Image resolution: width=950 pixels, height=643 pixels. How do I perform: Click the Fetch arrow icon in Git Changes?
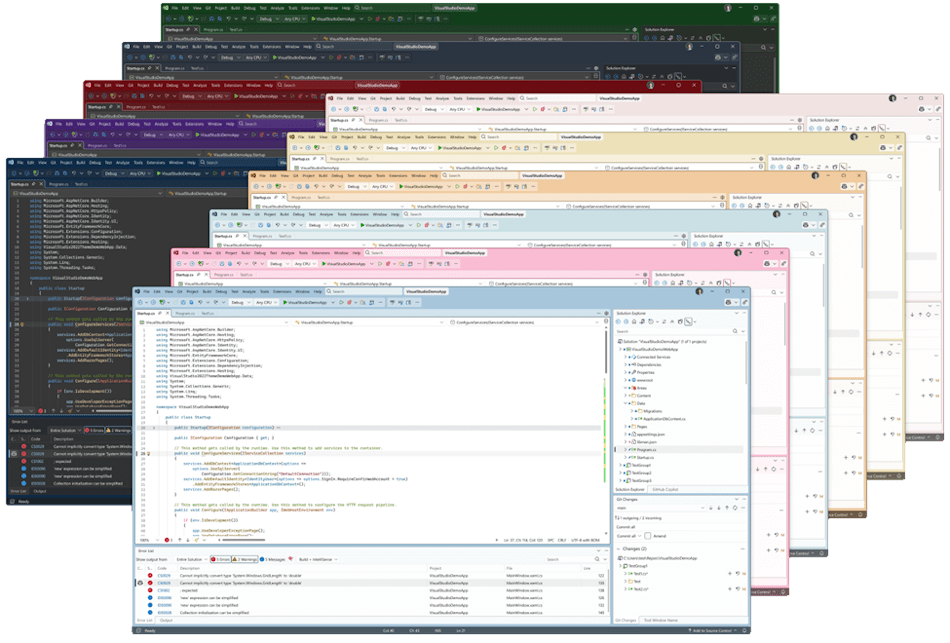(x=710, y=508)
